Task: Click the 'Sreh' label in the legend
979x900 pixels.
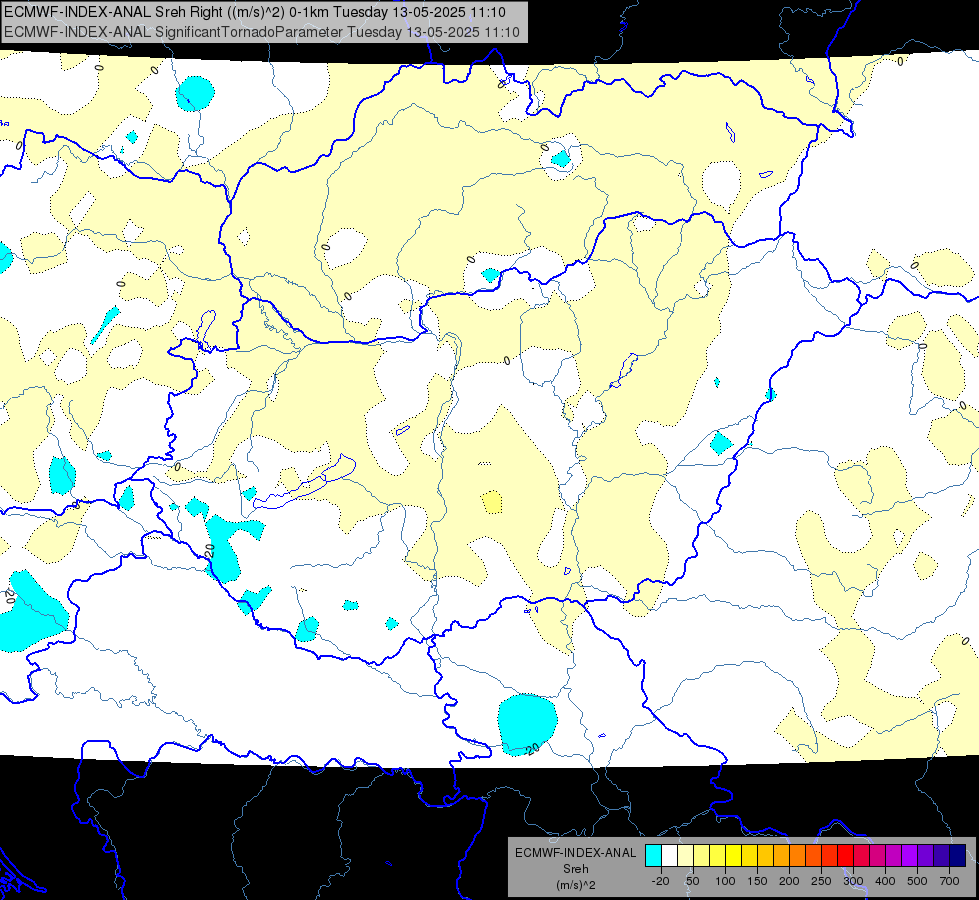Action: [x=575, y=869]
